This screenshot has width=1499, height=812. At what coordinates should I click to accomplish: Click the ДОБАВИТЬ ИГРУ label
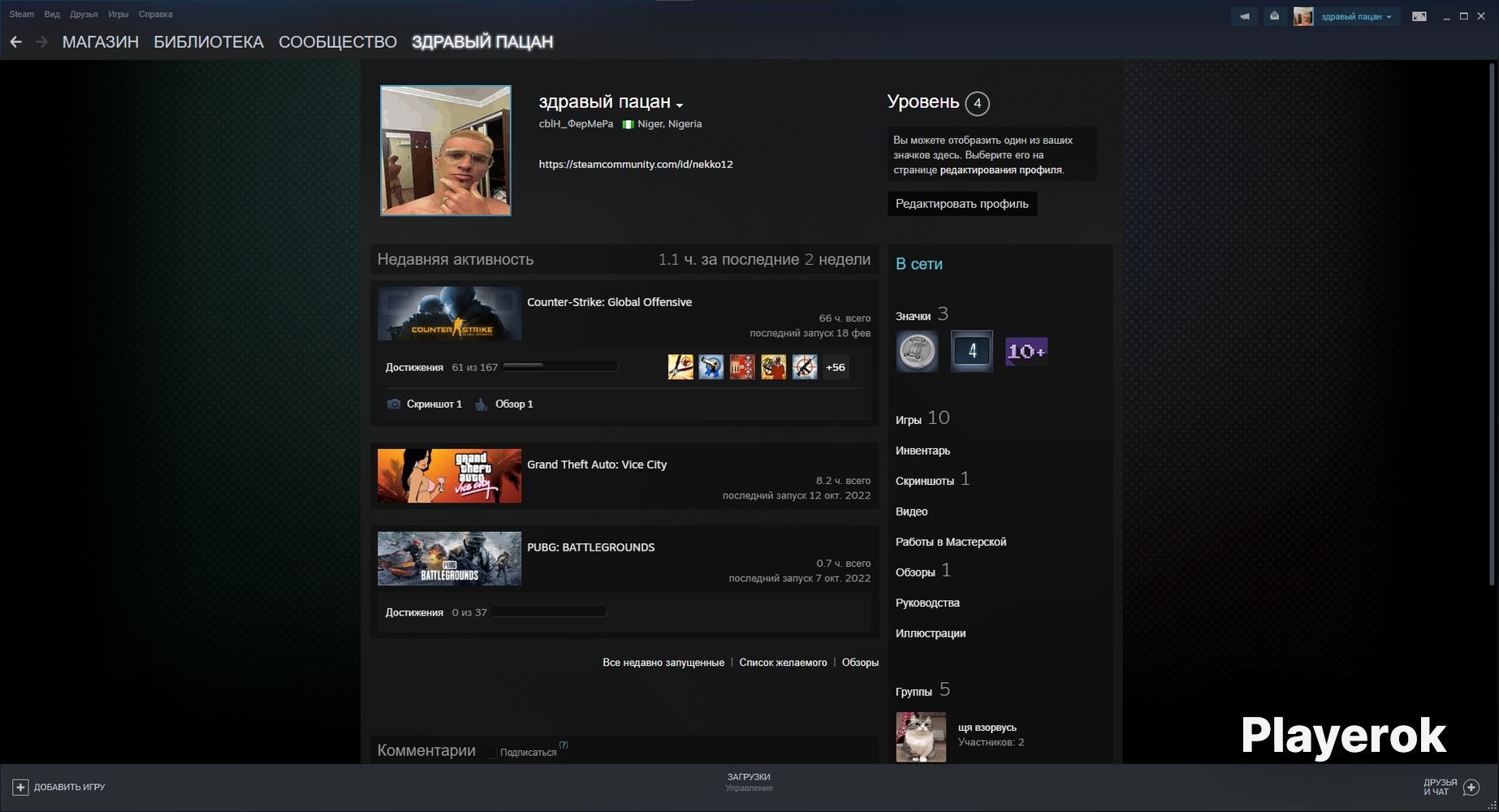pyautogui.click(x=70, y=787)
